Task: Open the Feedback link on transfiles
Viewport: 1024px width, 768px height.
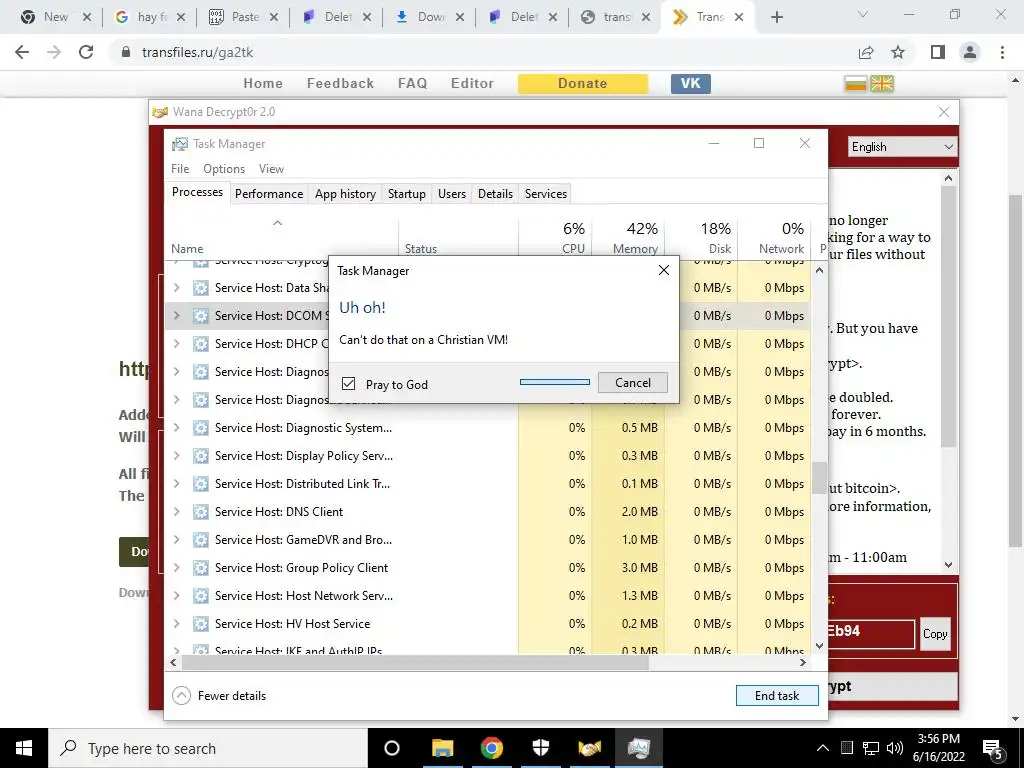Action: pyautogui.click(x=340, y=84)
